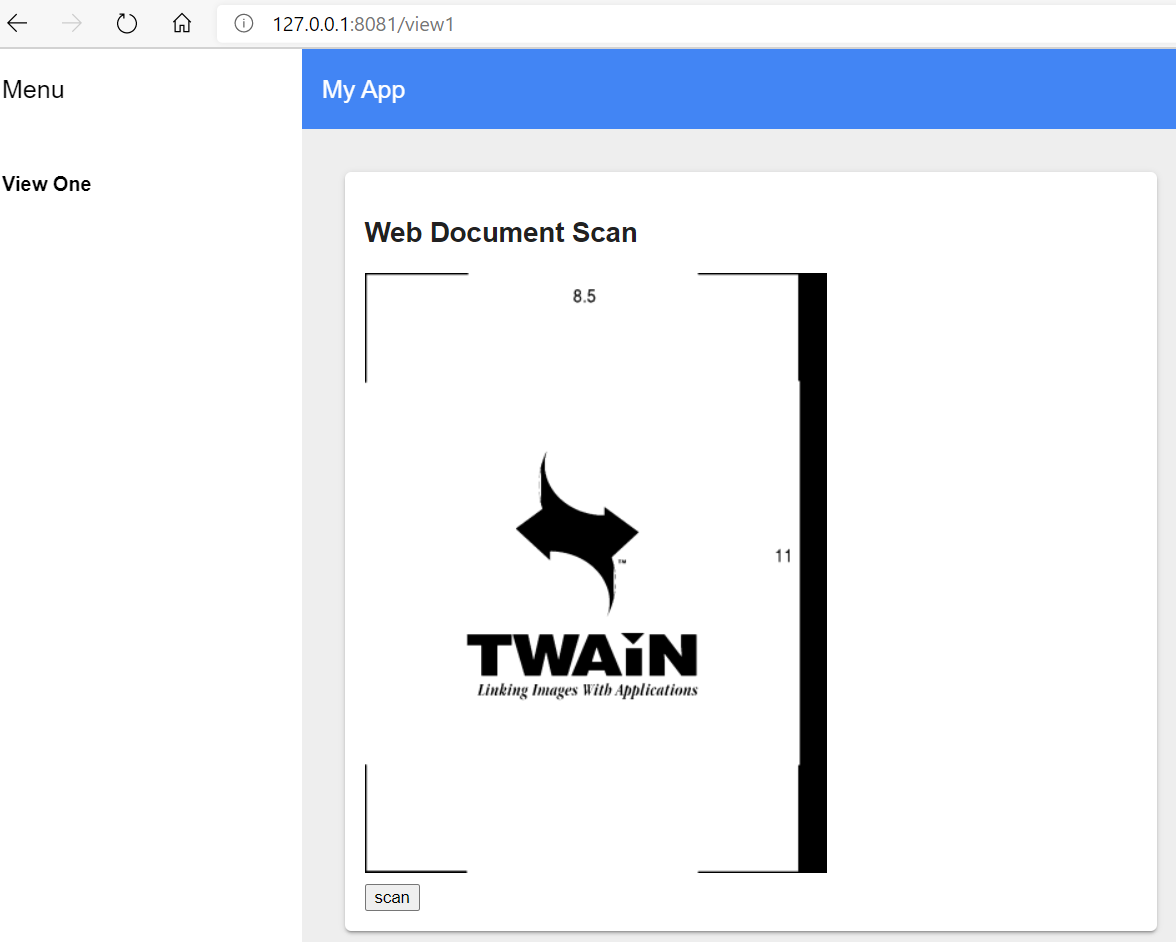Click the 8.5 width marker on the test page
1176x942 pixels.
click(583, 295)
